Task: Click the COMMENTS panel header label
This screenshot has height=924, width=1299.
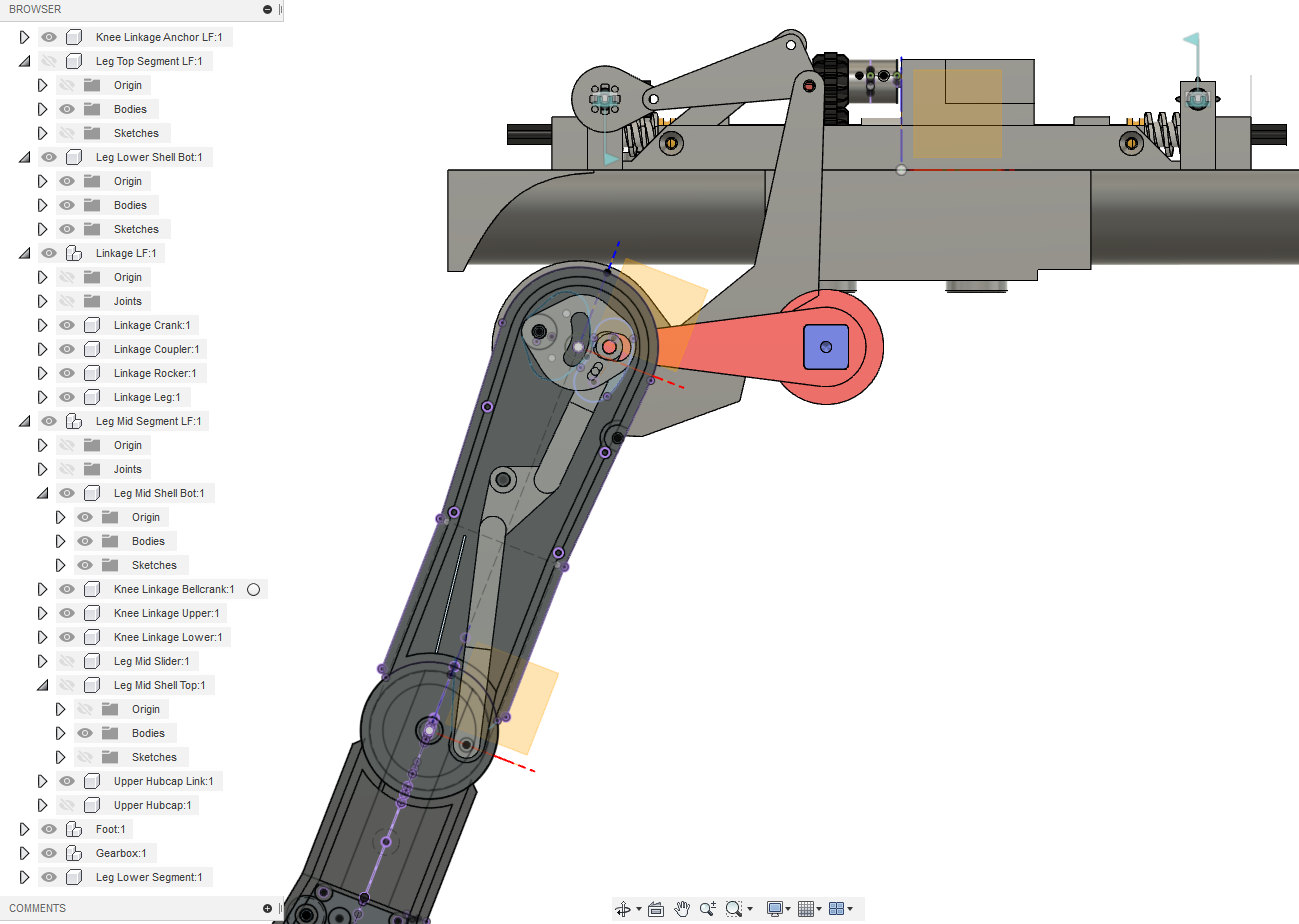Action: pyautogui.click(x=38, y=908)
